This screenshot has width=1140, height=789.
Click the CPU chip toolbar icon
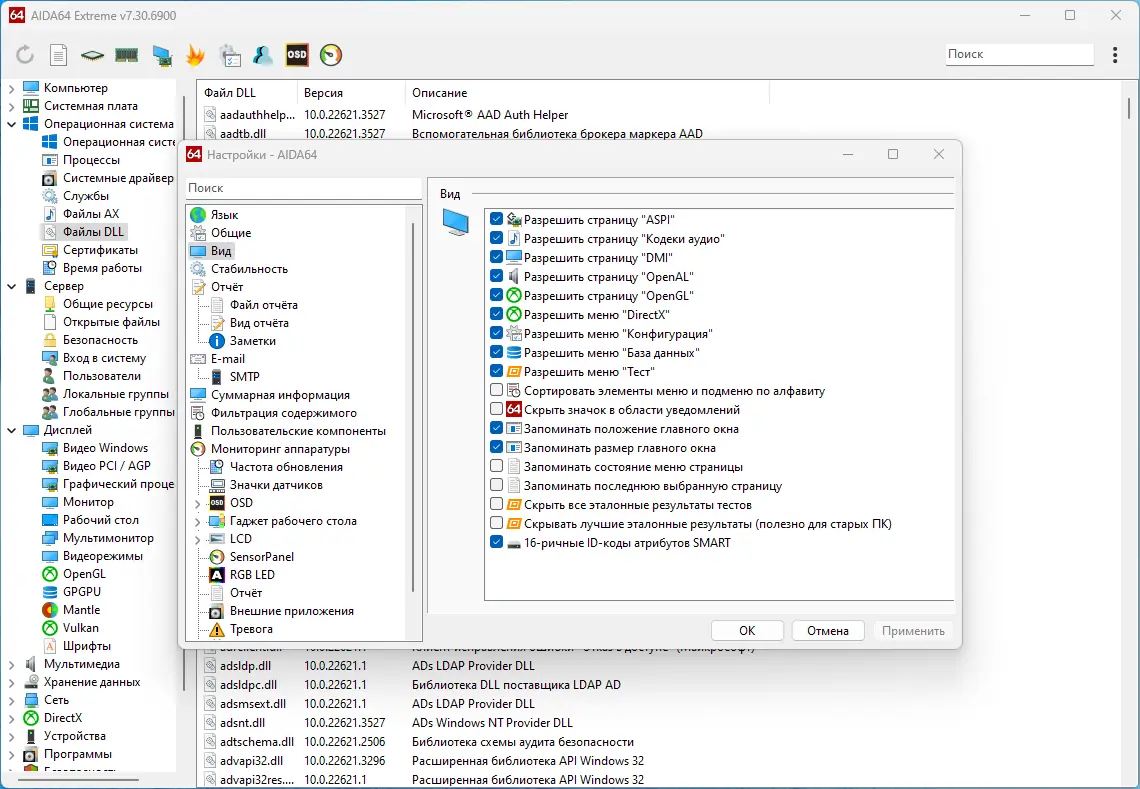click(x=92, y=55)
